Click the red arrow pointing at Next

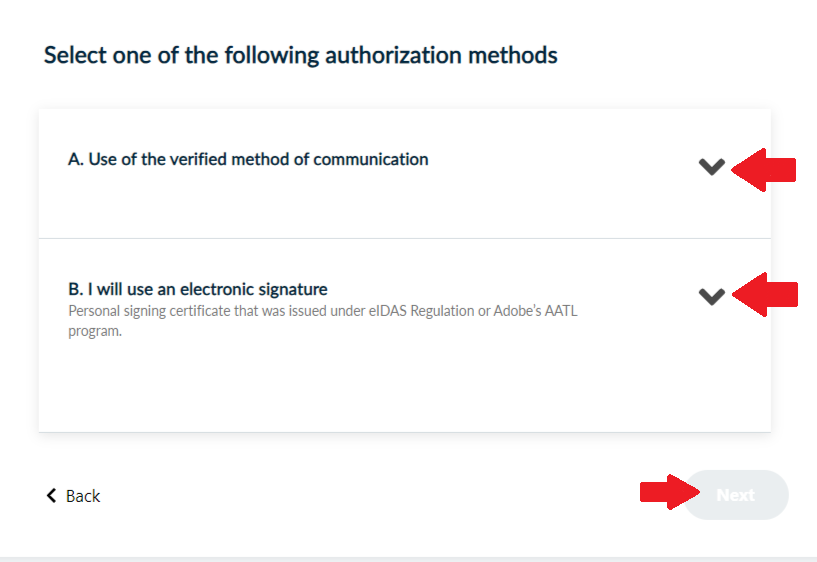point(670,491)
